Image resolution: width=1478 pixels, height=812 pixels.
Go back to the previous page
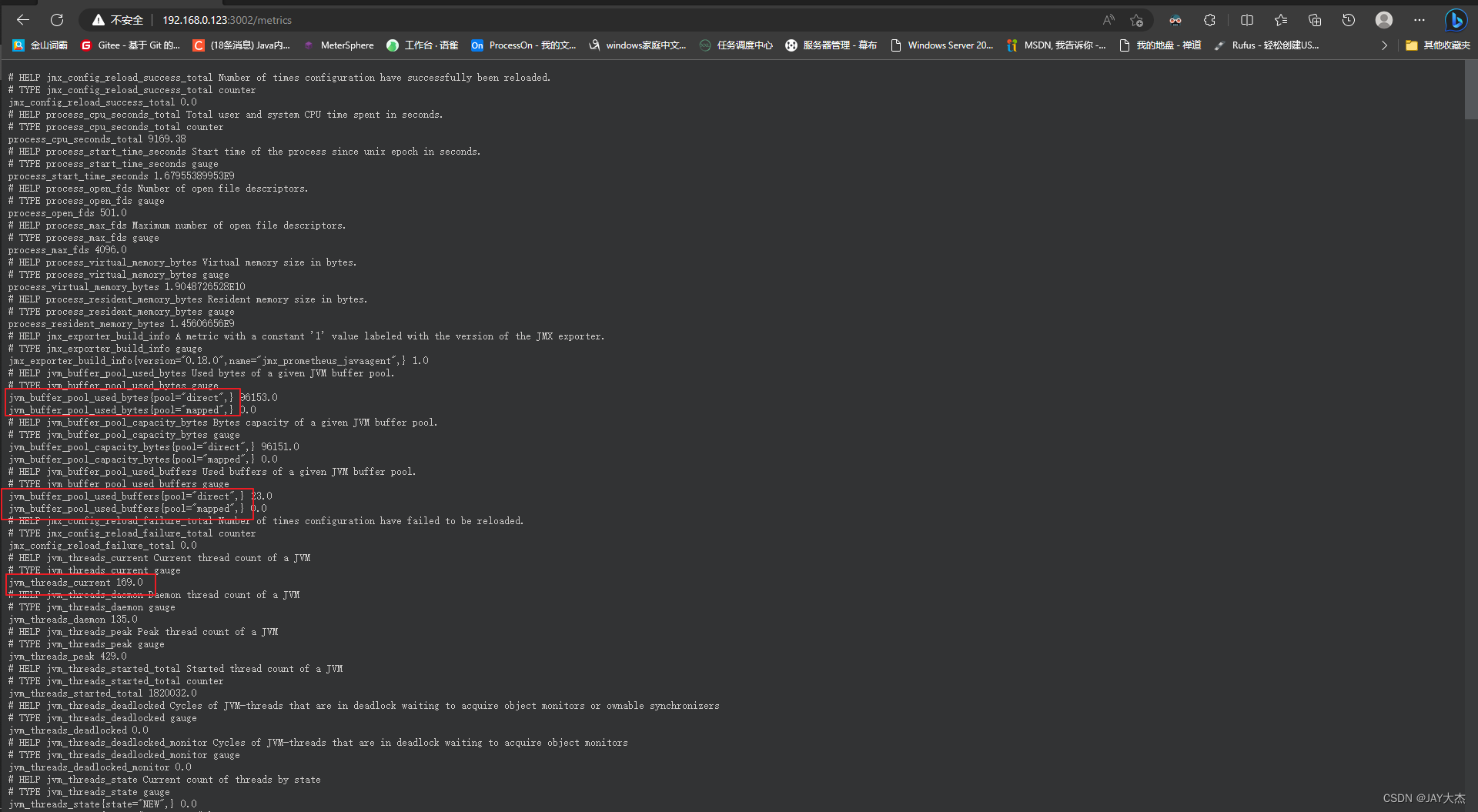[23, 20]
